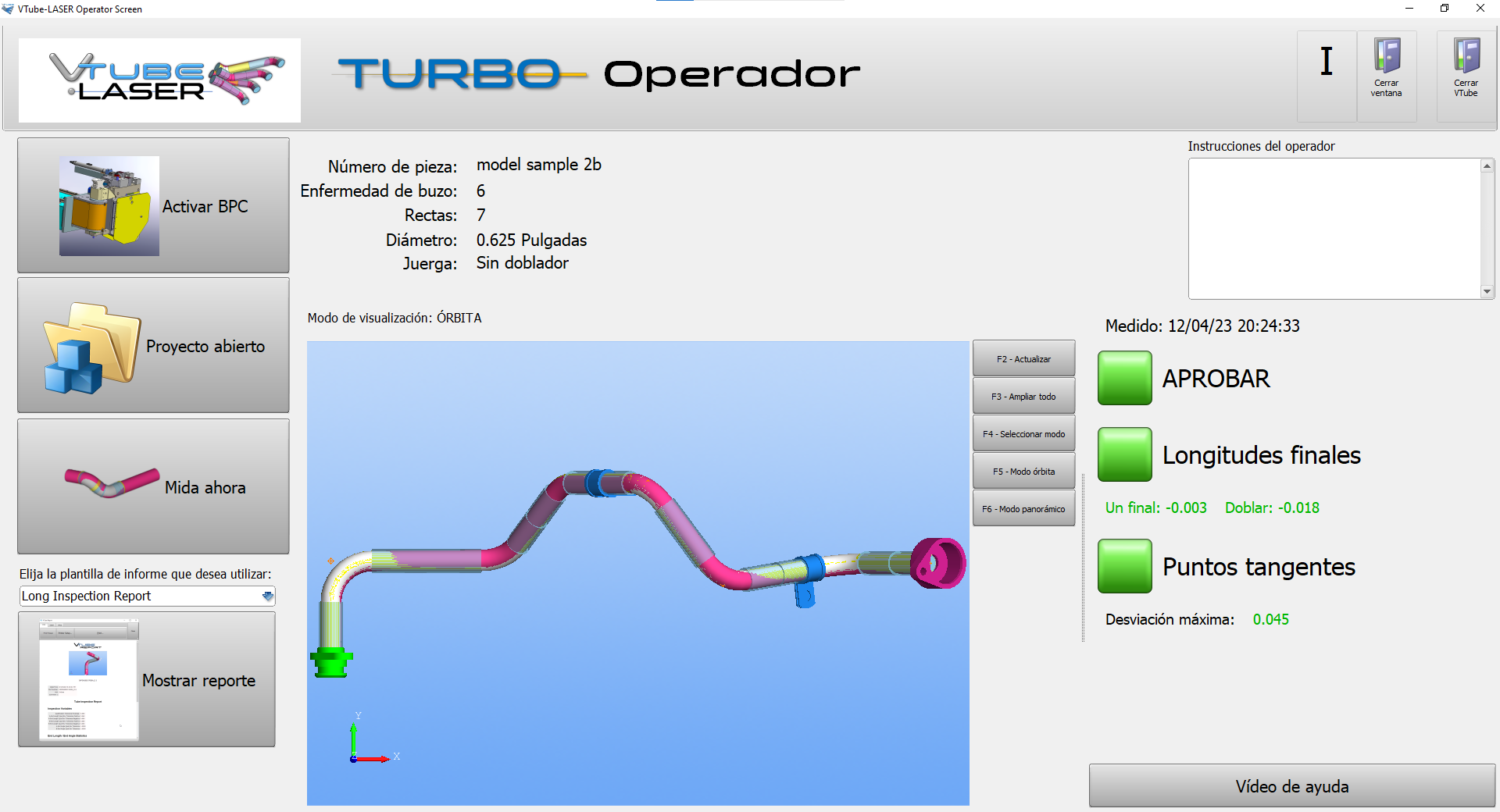Click the Cerrar ventana door icon
The width and height of the screenshot is (1500, 812).
1387,76
